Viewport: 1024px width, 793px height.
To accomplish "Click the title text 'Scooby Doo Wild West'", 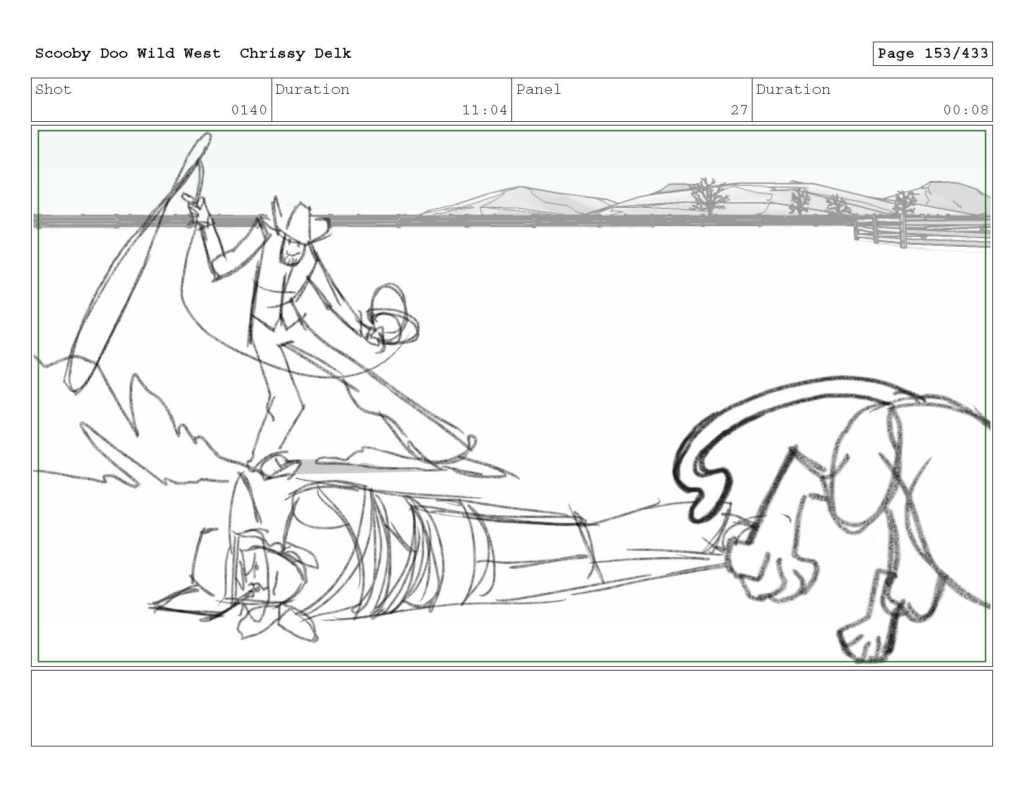I will tap(127, 54).
